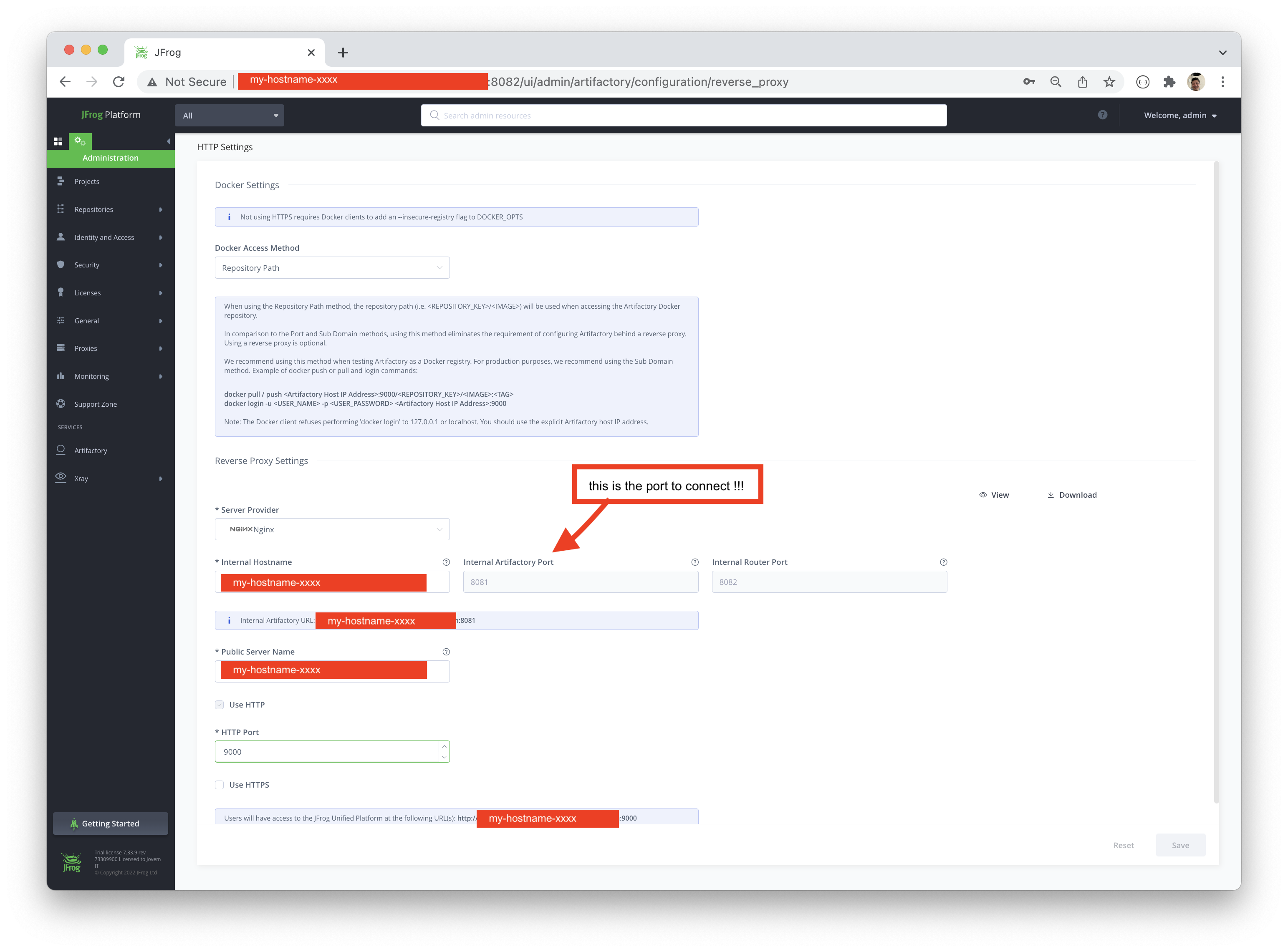Increment the HTTP Port stepper up arrow
The image size is (1288, 952).
tap(444, 746)
